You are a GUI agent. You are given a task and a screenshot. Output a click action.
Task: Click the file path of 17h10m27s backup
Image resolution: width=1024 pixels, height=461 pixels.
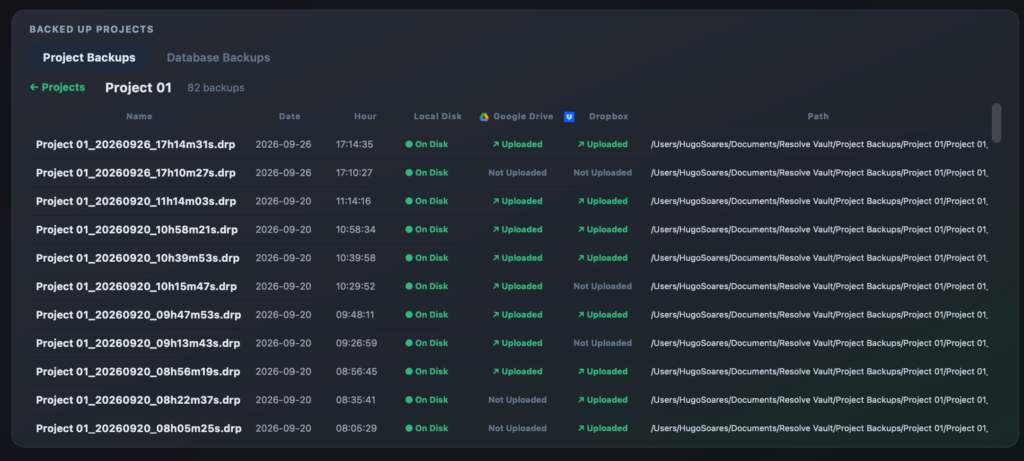(820, 173)
